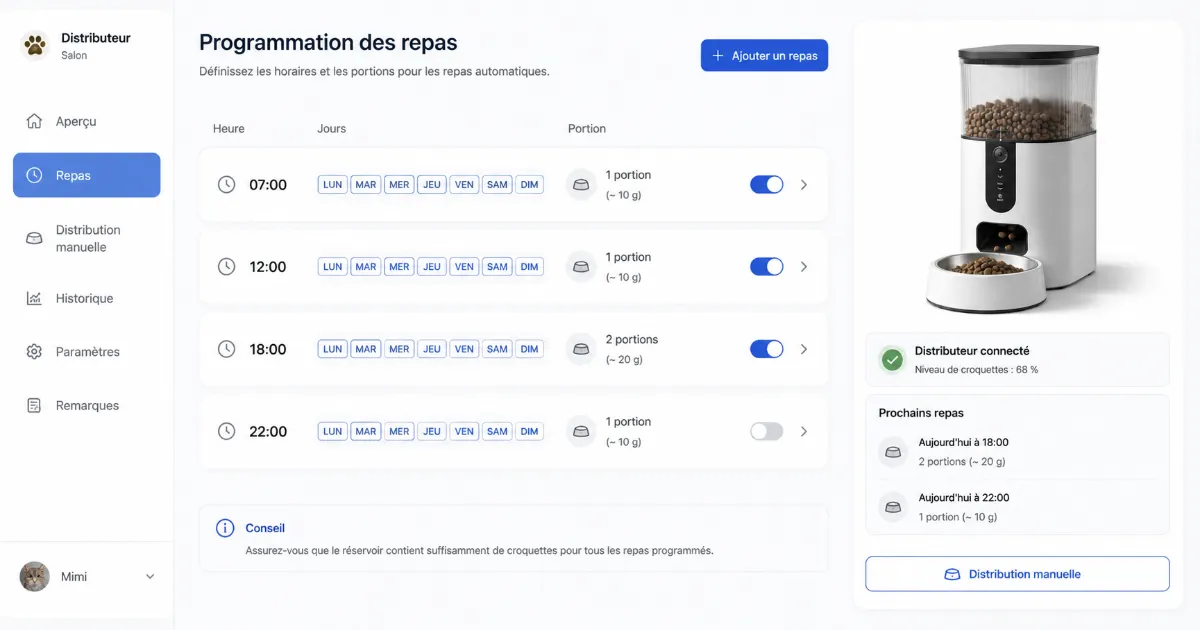The image size is (1200, 630).
Task: Click the bowl icon in the 12:00 row
Action: [x=581, y=267]
